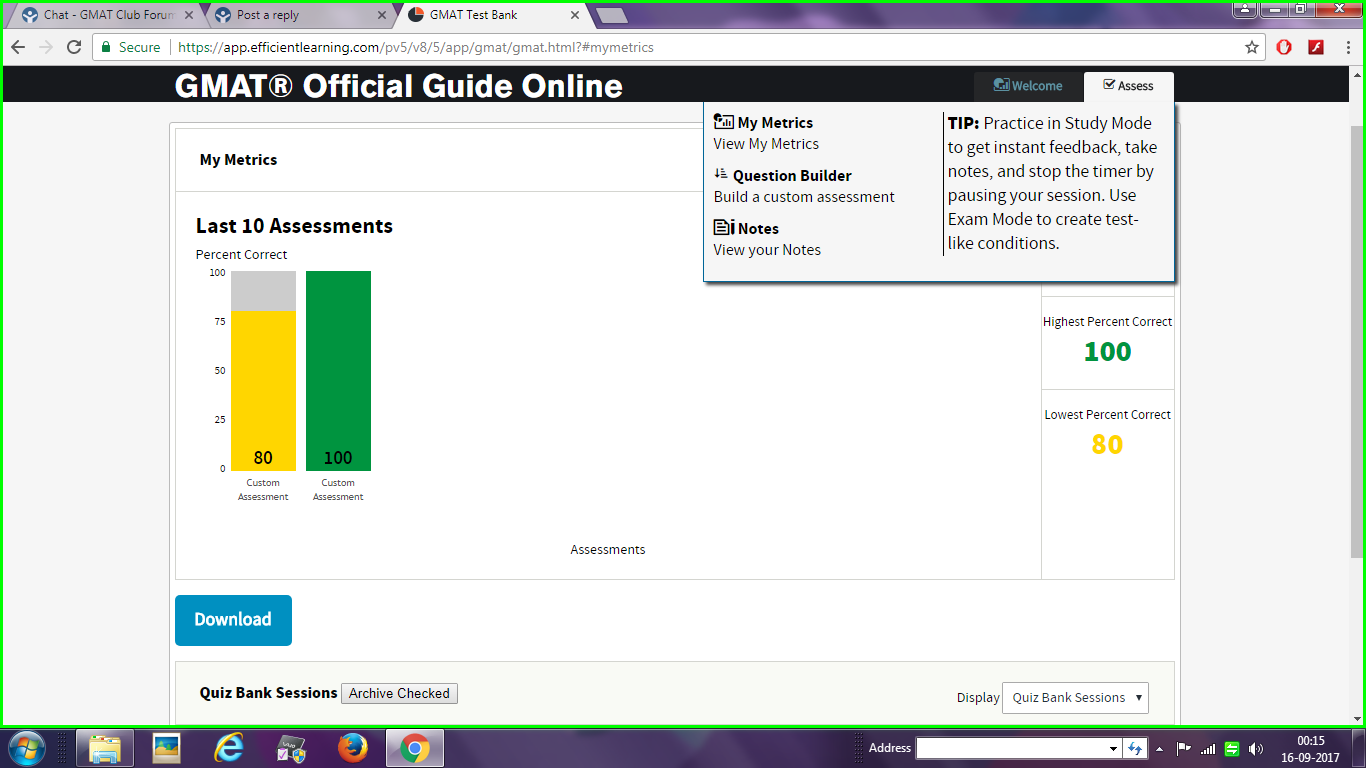
Task: Open View your Notes link
Action: pyautogui.click(x=767, y=250)
